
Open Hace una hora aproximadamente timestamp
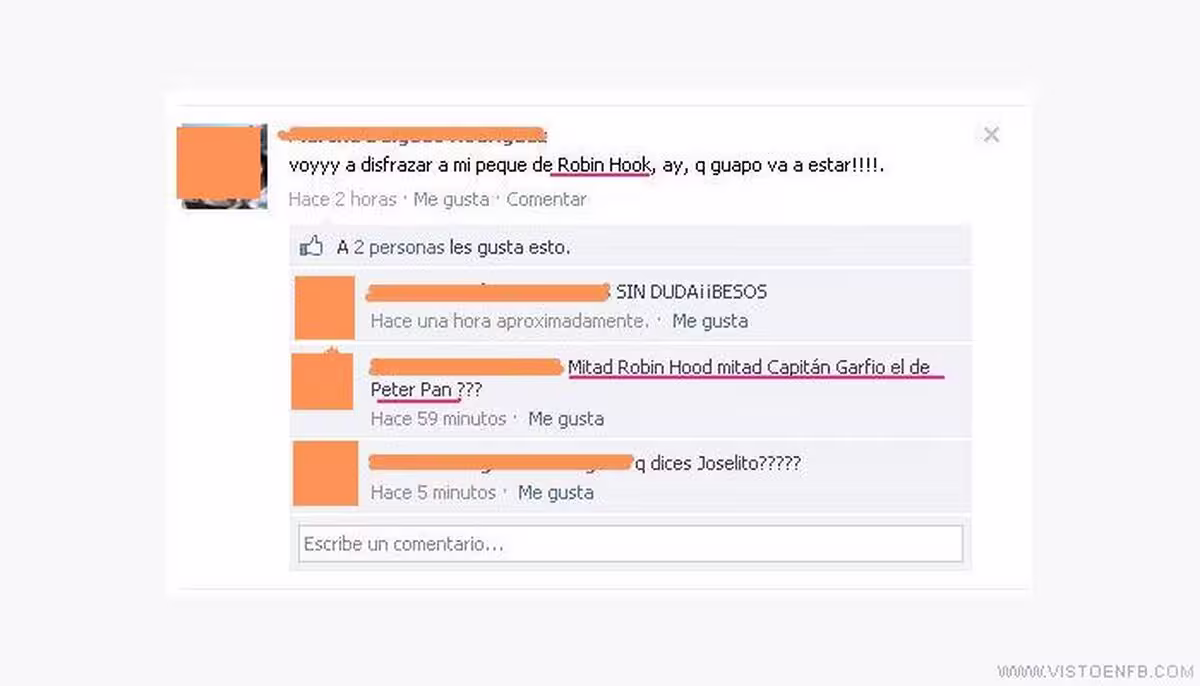[509, 321]
